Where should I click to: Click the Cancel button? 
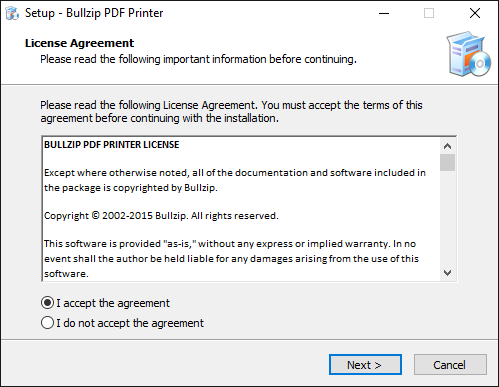[x=450, y=365]
